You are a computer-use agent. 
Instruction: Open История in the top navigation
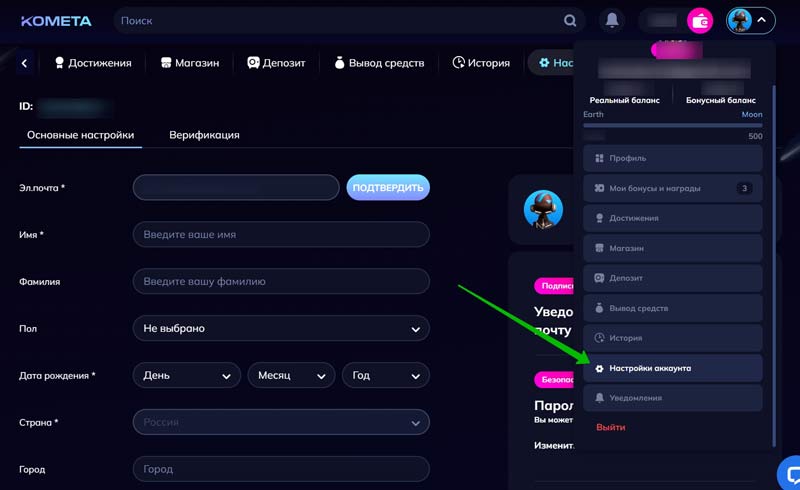(481, 63)
